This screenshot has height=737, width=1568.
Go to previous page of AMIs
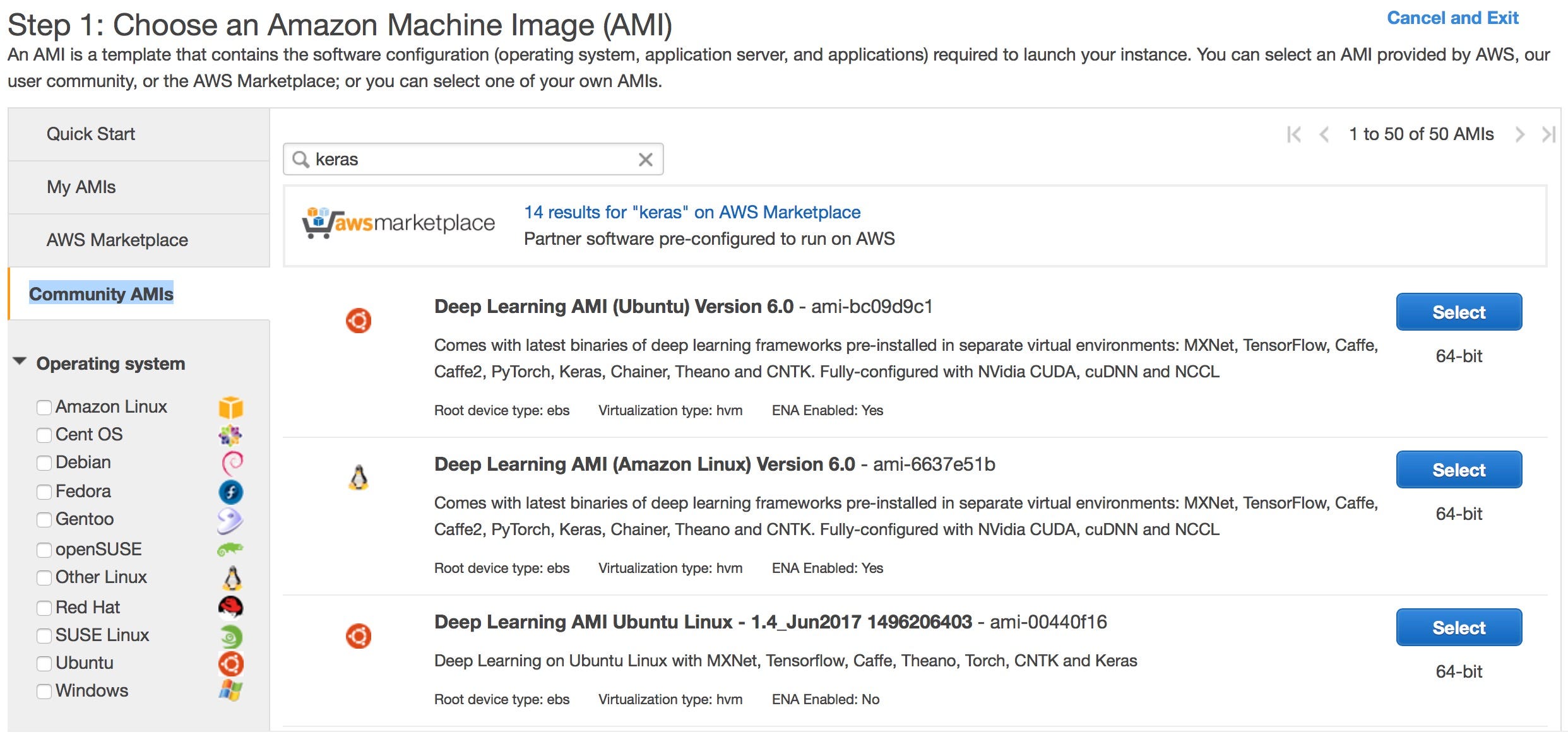coord(1324,134)
